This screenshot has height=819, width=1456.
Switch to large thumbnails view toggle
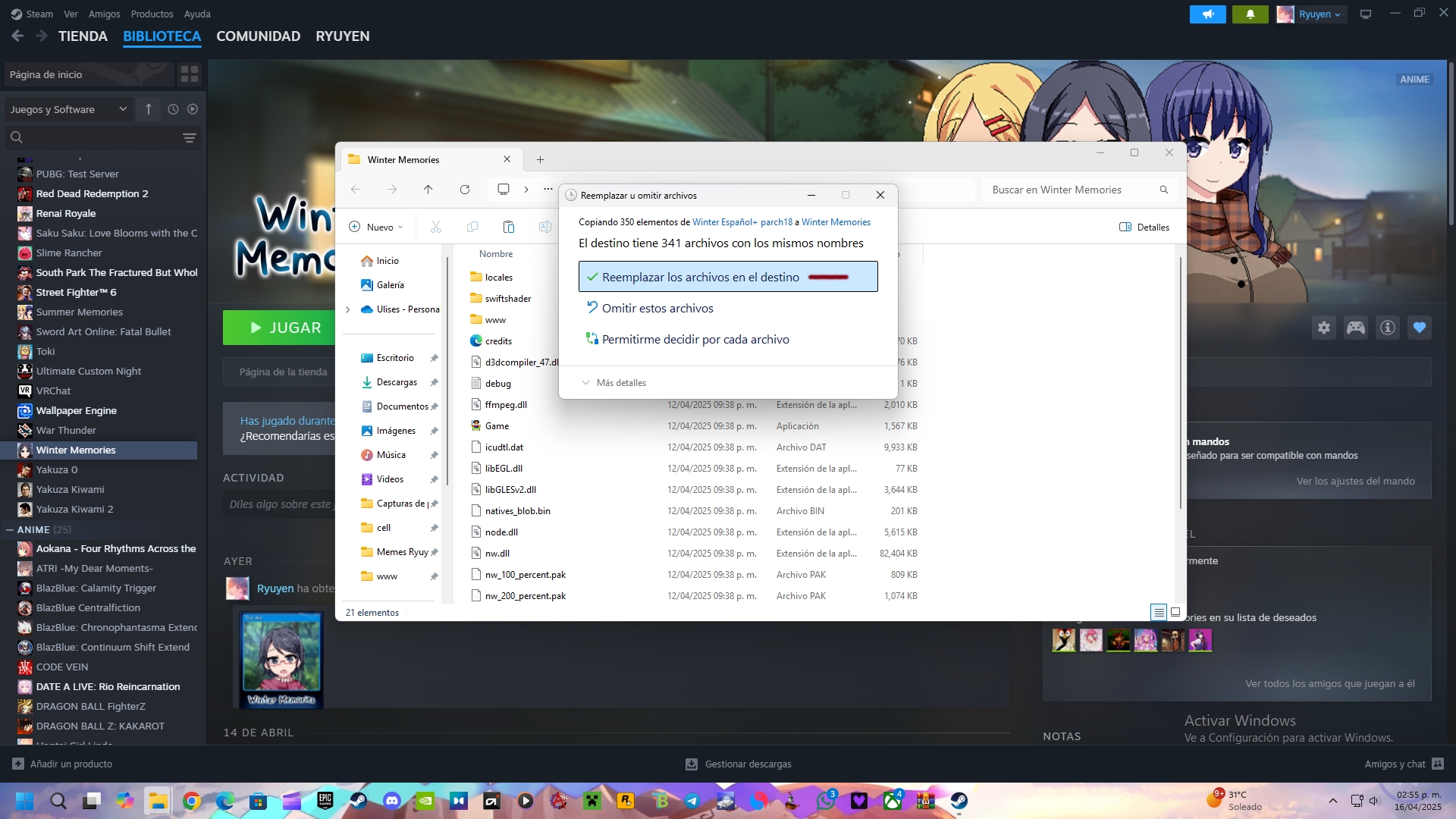1175,612
